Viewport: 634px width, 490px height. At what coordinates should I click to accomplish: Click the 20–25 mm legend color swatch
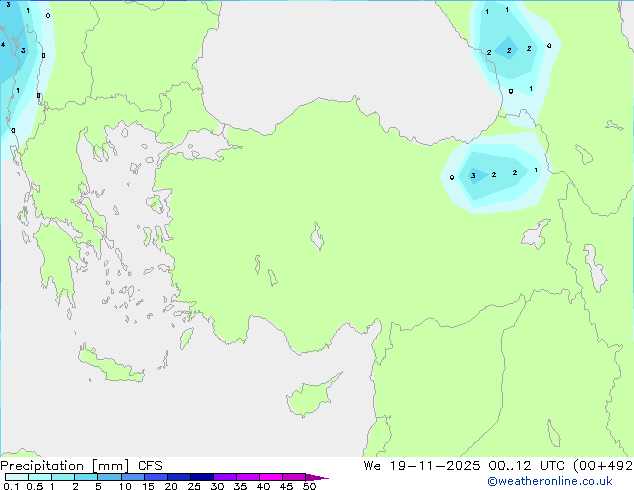point(179,477)
